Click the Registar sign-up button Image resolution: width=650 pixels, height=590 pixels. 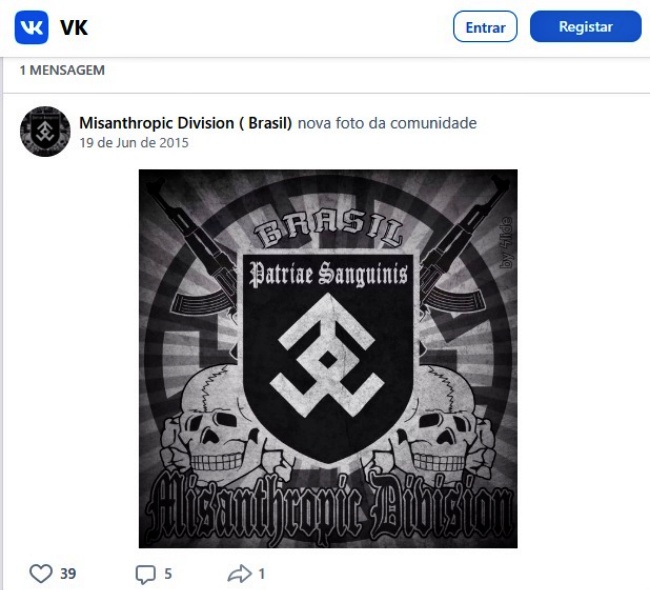point(585,27)
